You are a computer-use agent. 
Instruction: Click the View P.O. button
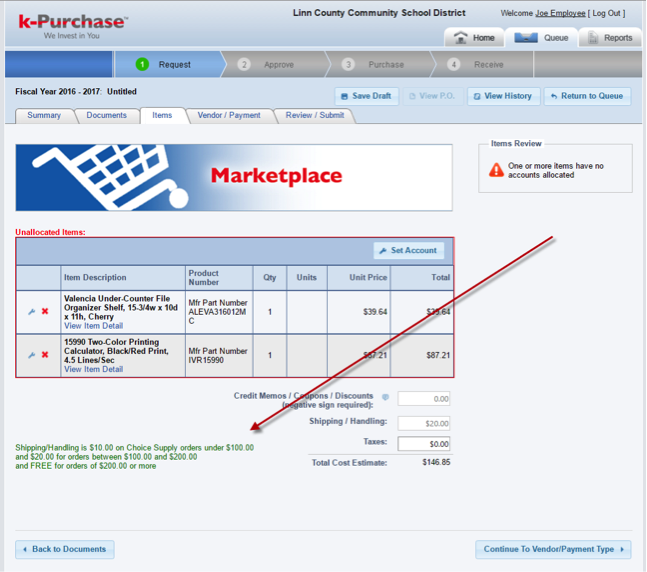point(433,96)
